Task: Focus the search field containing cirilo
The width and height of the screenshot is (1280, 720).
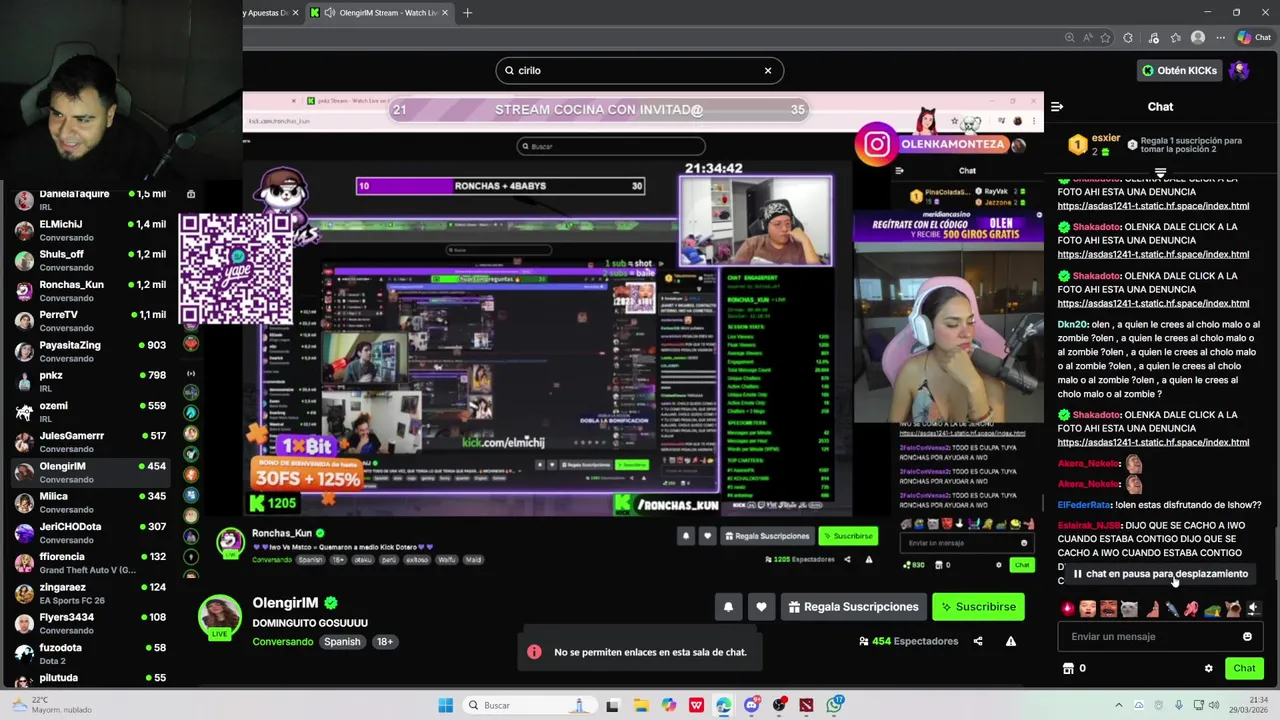Action: (639, 71)
